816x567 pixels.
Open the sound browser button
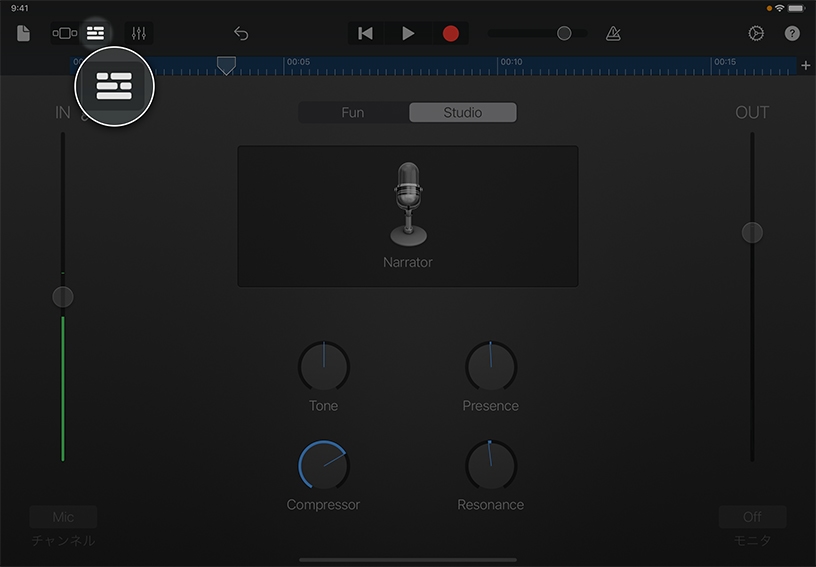64,33
